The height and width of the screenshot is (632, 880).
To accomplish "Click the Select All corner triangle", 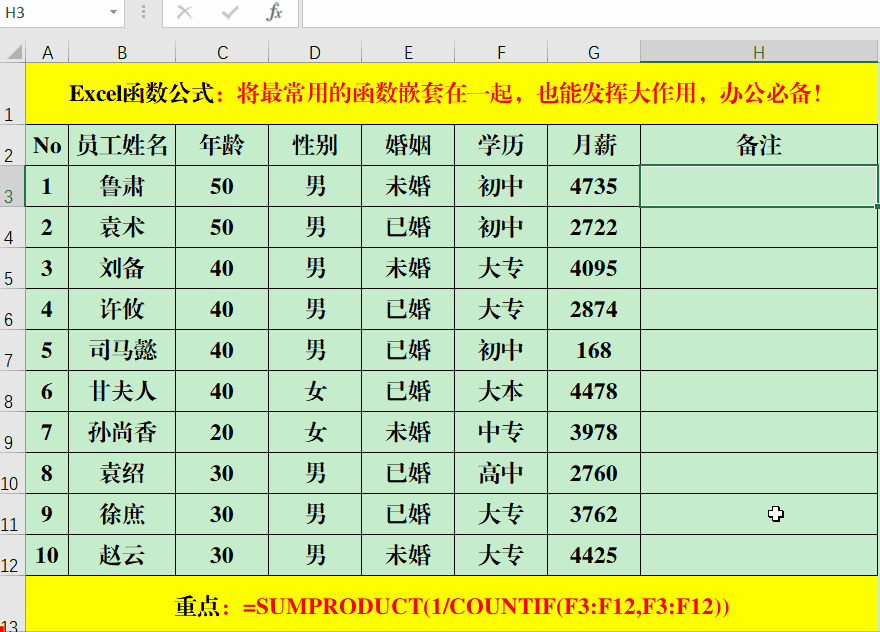I will pyautogui.click(x=13, y=52).
